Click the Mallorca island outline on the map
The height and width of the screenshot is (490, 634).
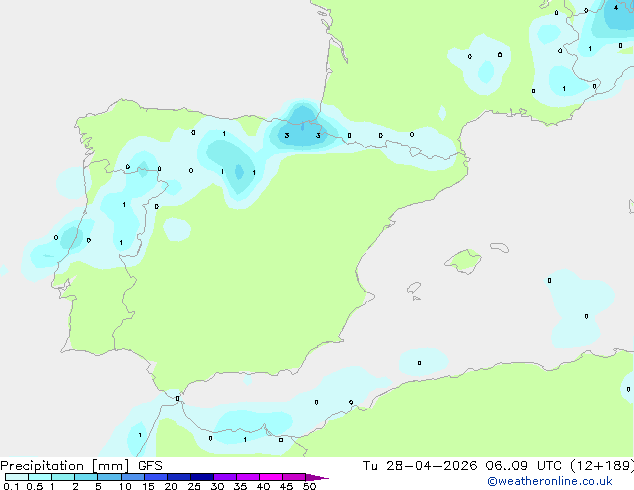(x=463, y=262)
